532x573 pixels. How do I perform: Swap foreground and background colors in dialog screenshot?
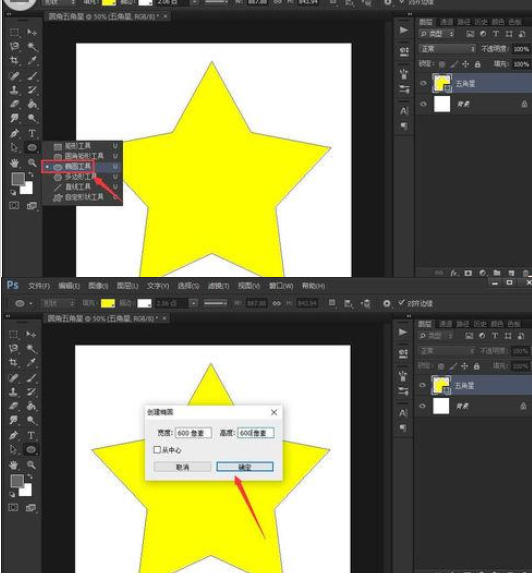point(31,477)
